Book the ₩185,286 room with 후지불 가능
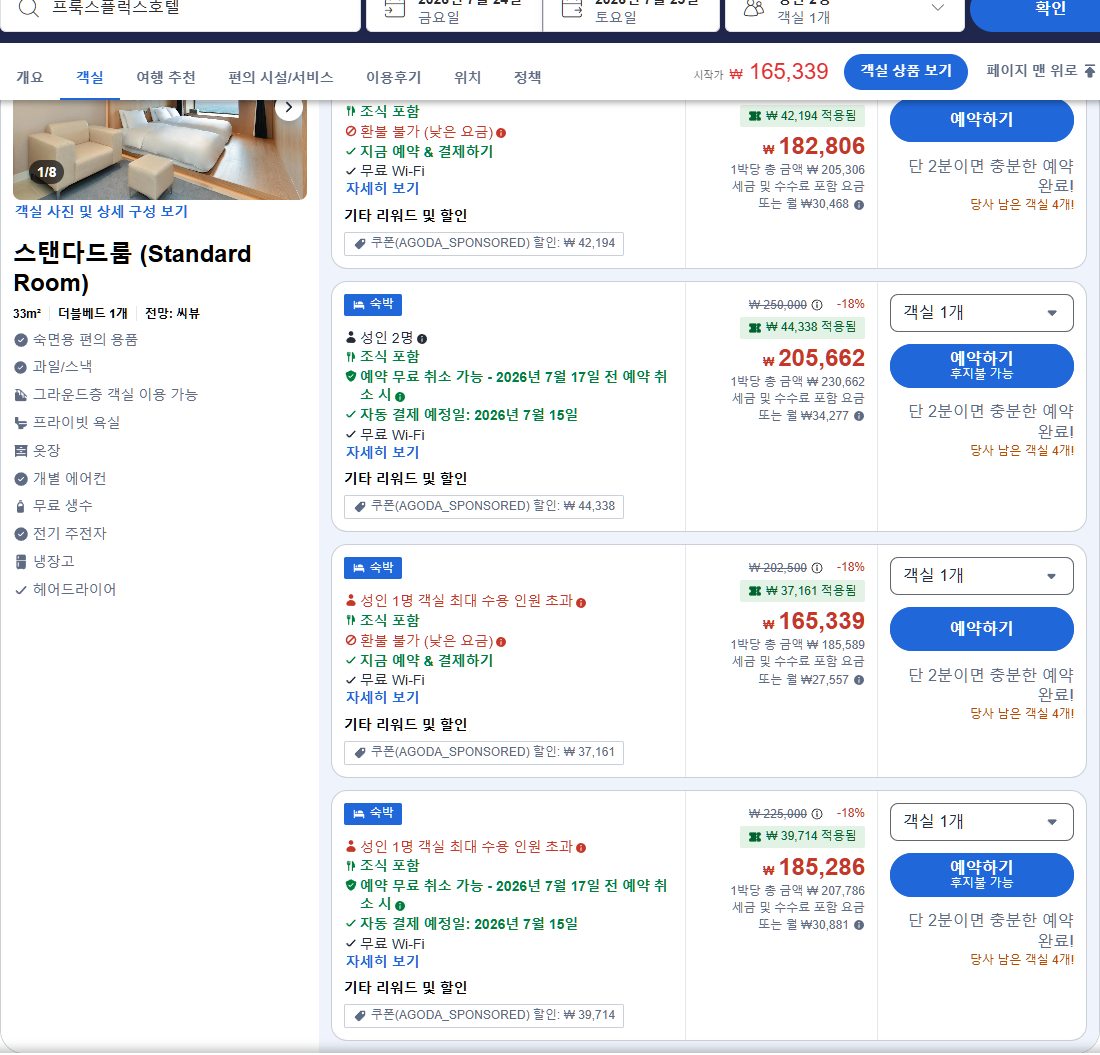The height and width of the screenshot is (1055, 1100). pos(981,875)
